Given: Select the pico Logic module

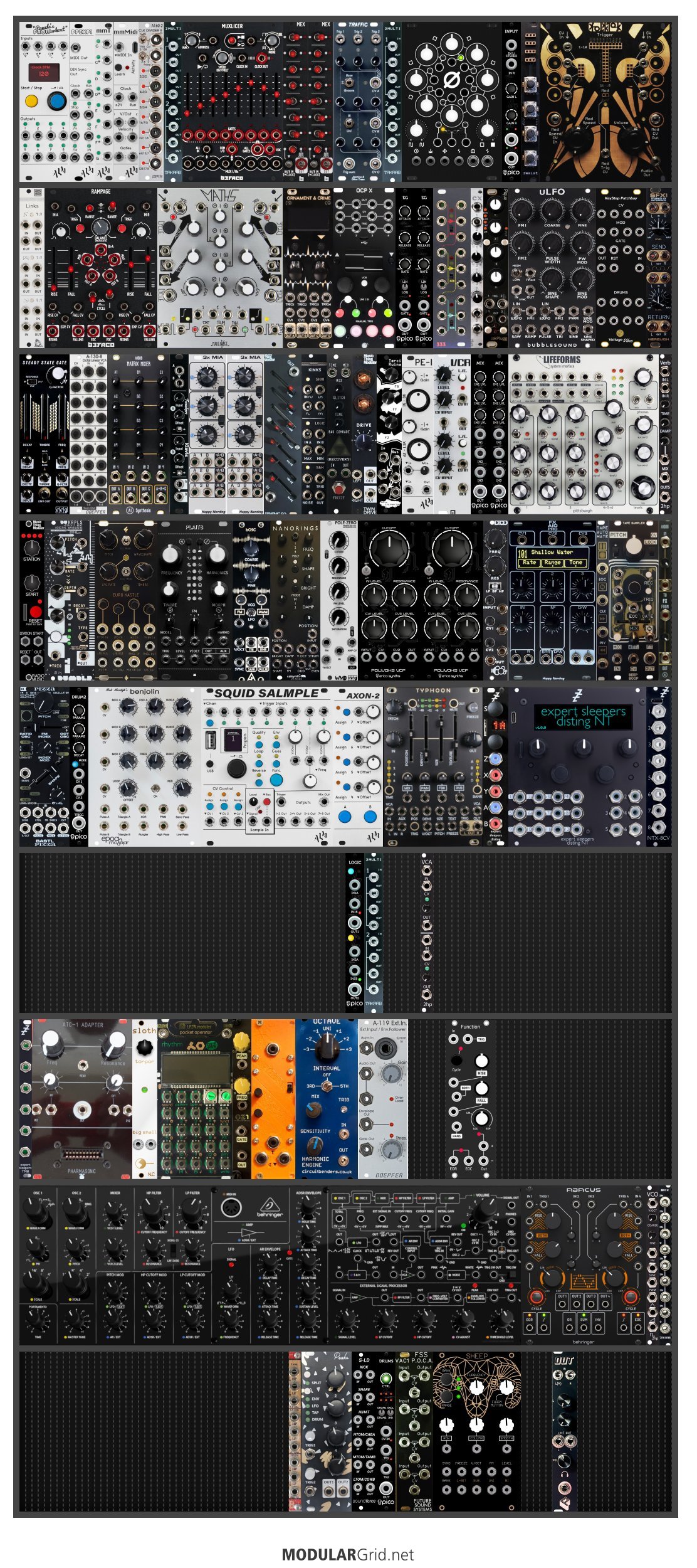Looking at the screenshot, I should 355,933.
